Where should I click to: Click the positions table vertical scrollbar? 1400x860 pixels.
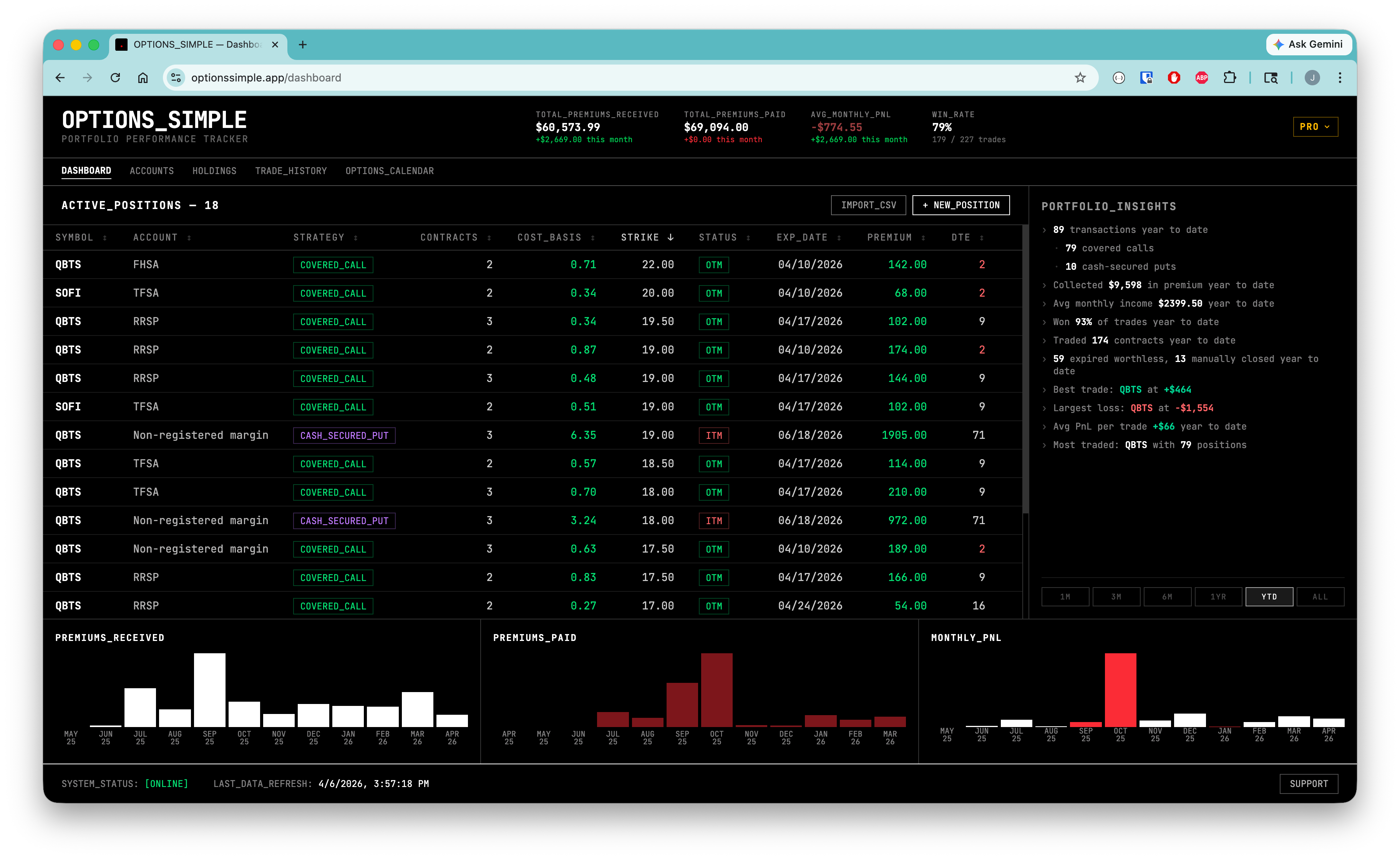tap(1025, 370)
